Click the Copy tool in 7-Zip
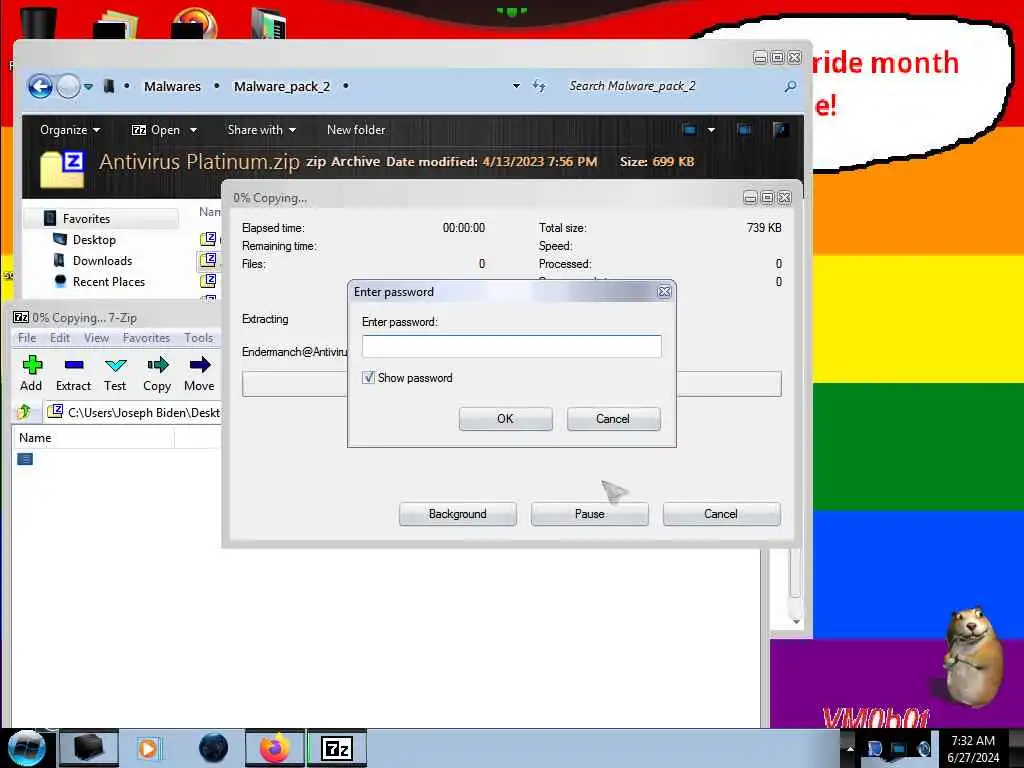1024x768 pixels. coord(157,374)
